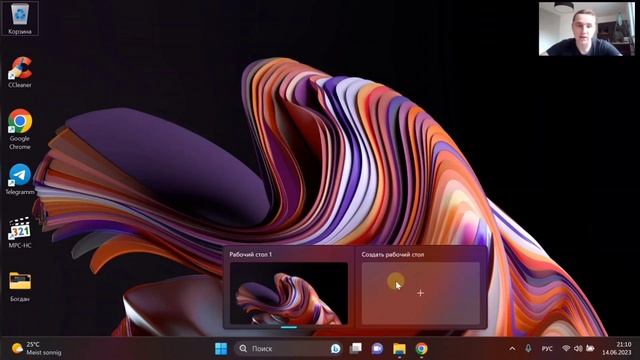
Task: Select the Рабочий стол 1 thumbnail
Action: 289,293
